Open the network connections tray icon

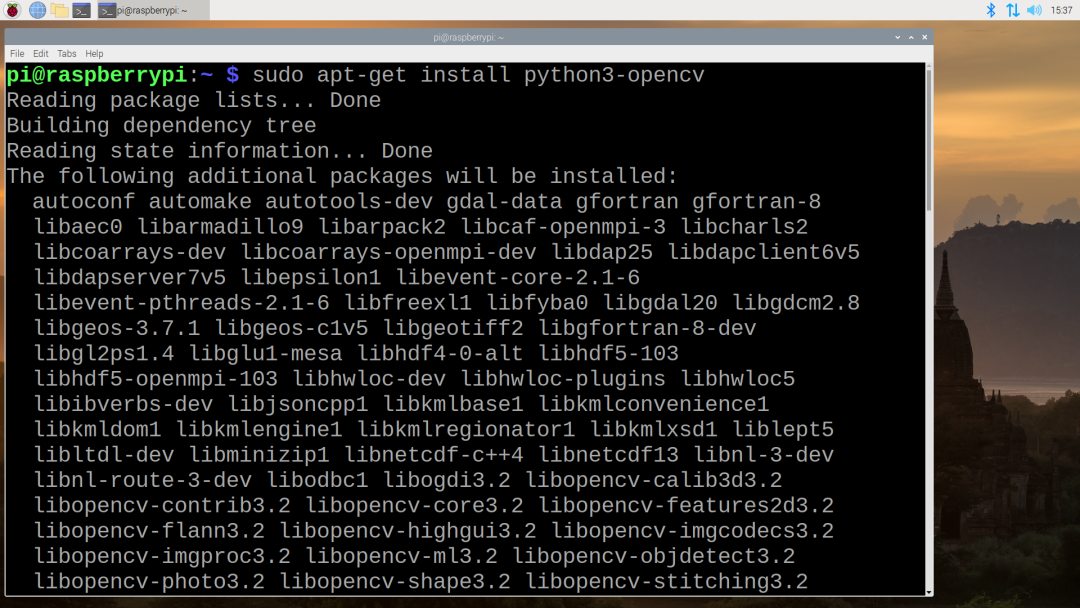pyautogui.click(x=1013, y=10)
